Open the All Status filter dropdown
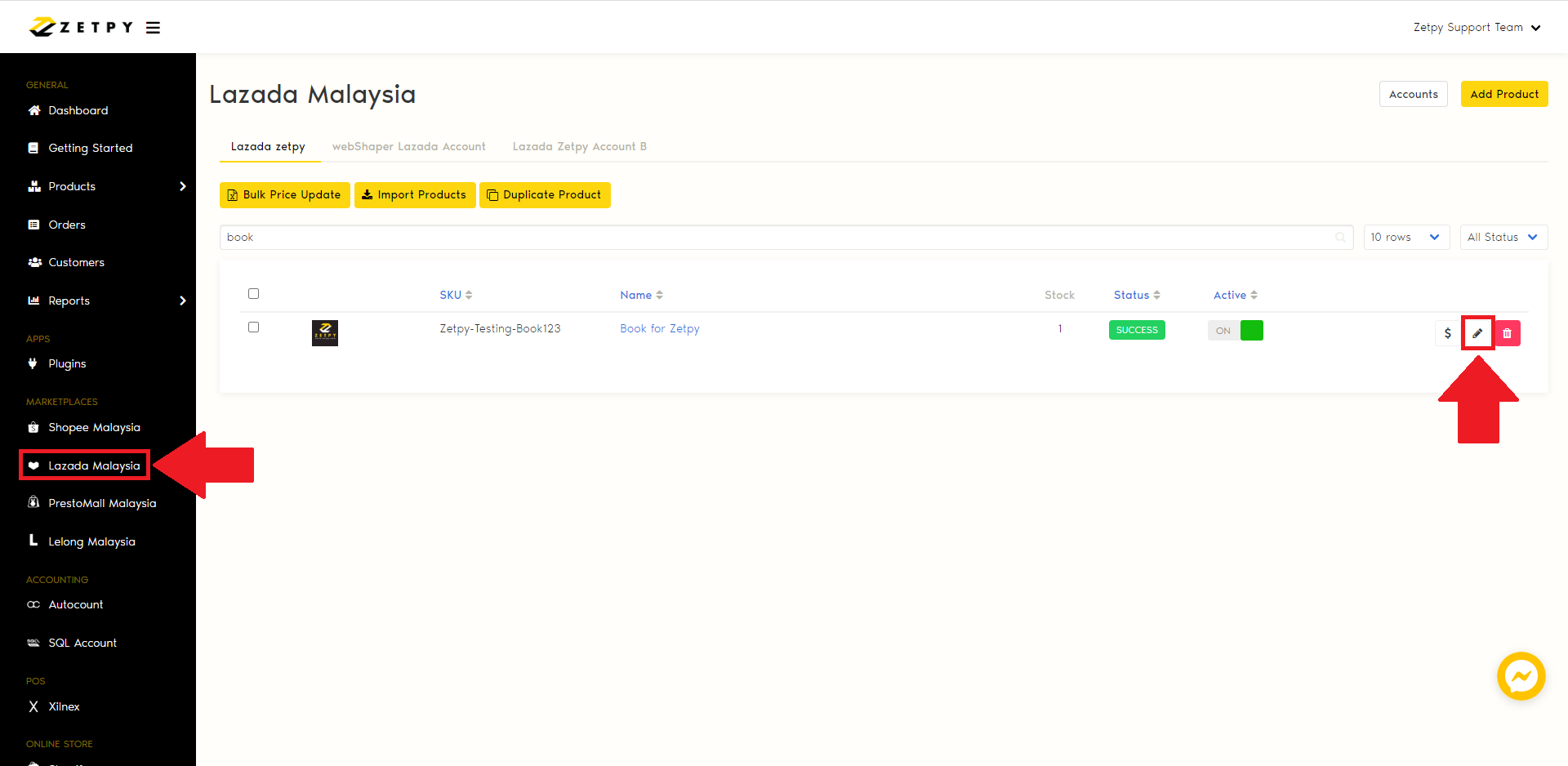 coord(1503,238)
